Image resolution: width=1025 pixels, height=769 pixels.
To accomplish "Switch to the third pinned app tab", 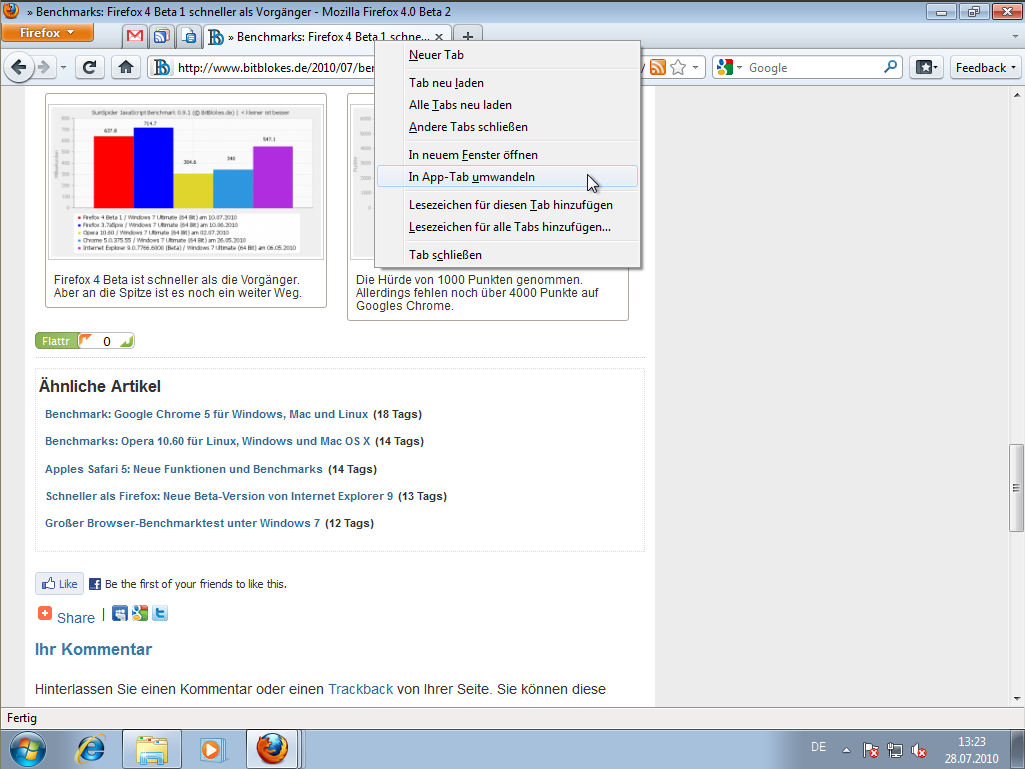I will click(x=189, y=36).
